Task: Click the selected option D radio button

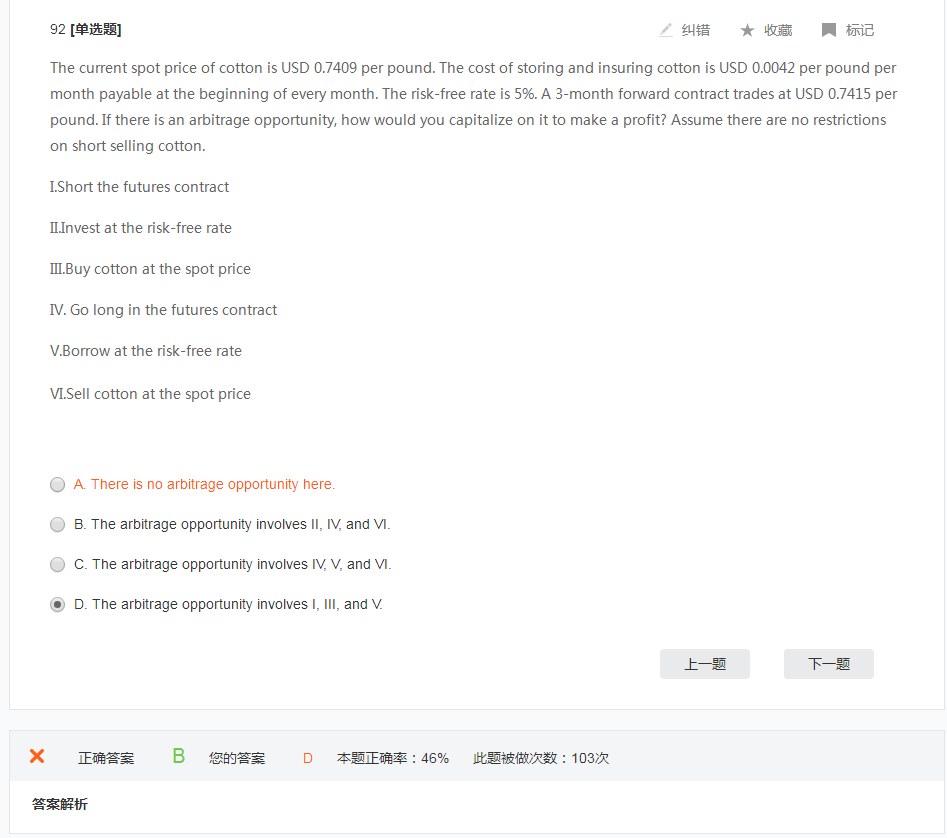Action: pyautogui.click(x=58, y=605)
